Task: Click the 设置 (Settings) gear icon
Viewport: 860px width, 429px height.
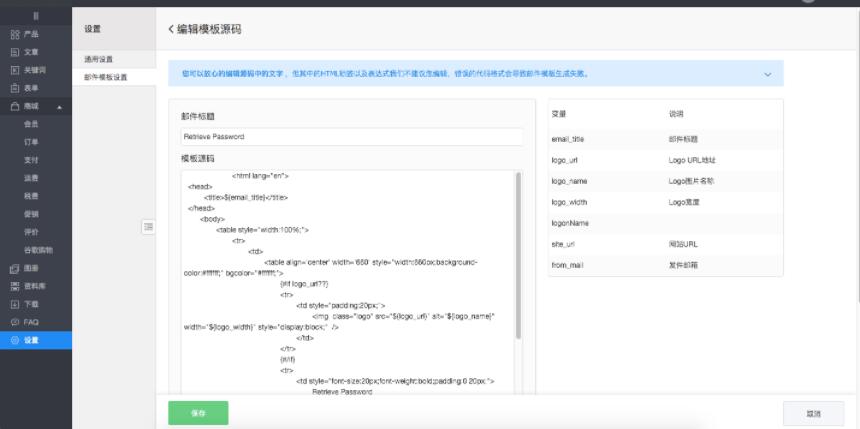Action: pyautogui.click(x=14, y=340)
